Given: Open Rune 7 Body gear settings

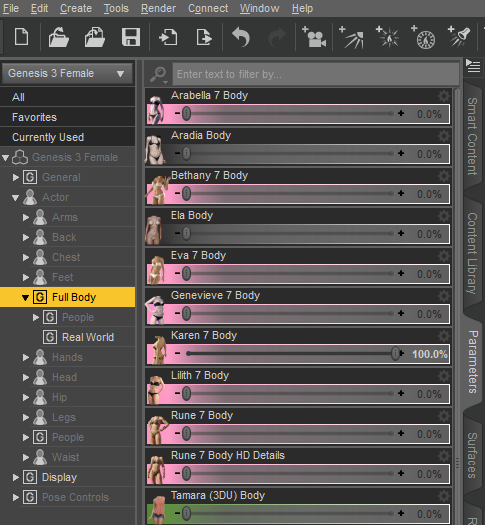Looking at the screenshot, I should [444, 416].
